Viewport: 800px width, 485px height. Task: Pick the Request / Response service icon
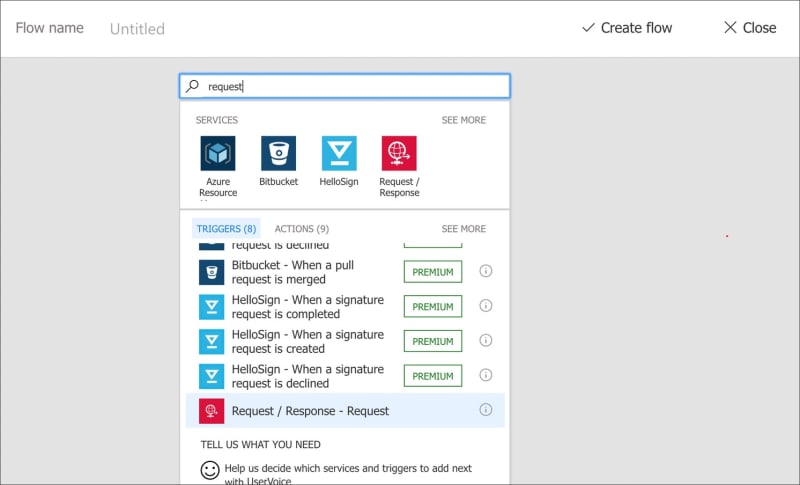pos(399,153)
